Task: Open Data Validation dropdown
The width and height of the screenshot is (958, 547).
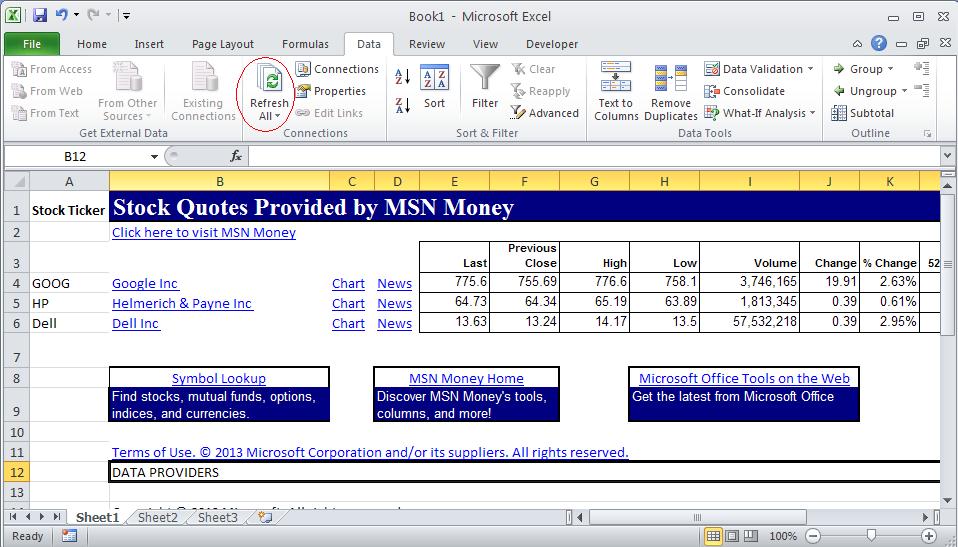Action: [x=759, y=69]
